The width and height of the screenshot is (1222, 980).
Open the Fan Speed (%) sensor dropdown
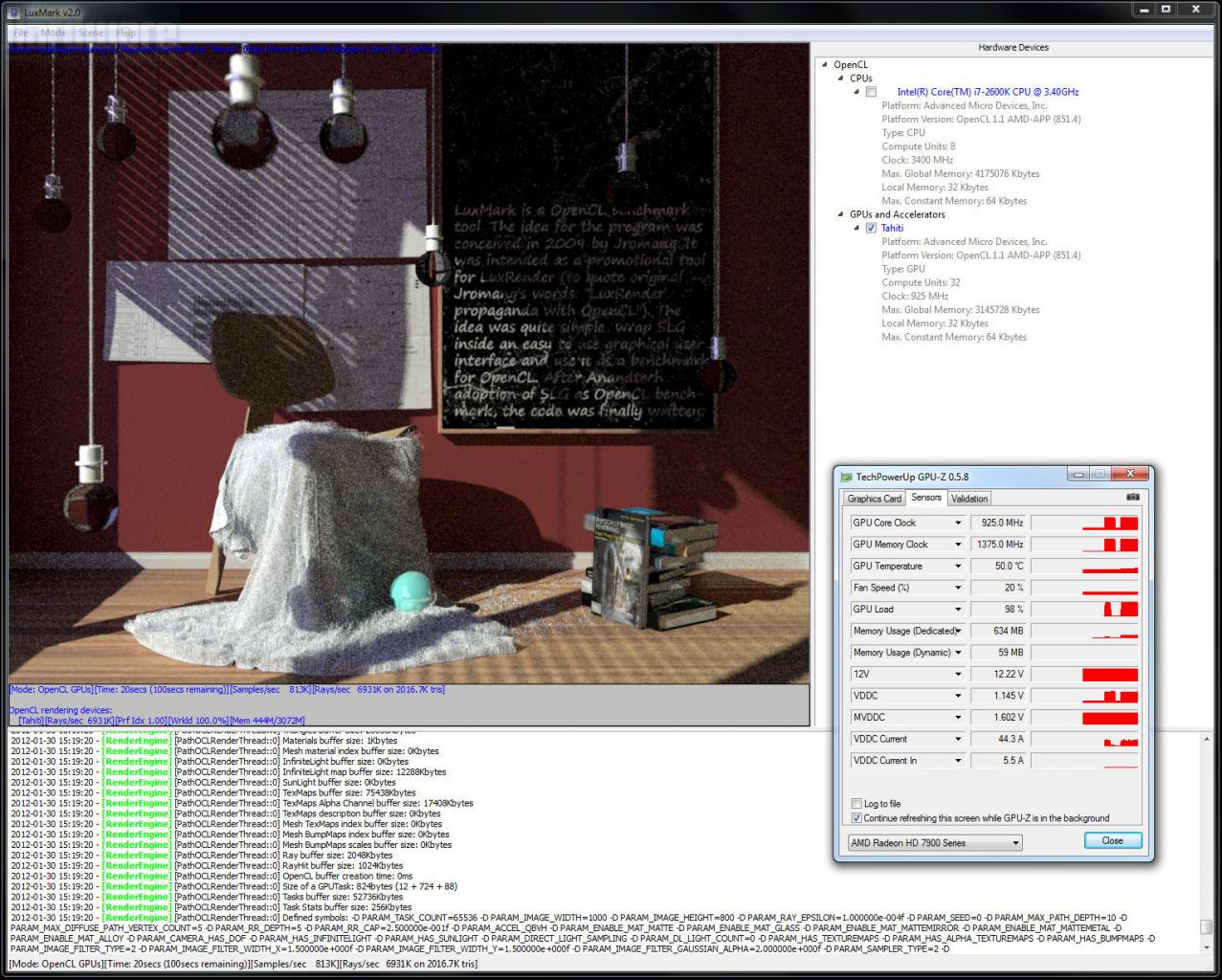[958, 588]
